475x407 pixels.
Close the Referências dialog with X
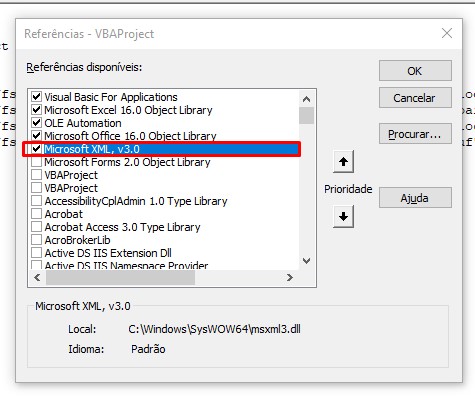447,33
